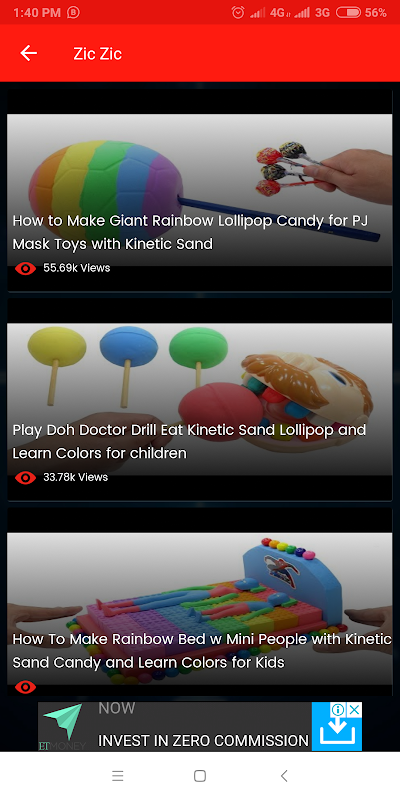
Task: Tap the Android back navigation chevron
Action: tap(284, 776)
